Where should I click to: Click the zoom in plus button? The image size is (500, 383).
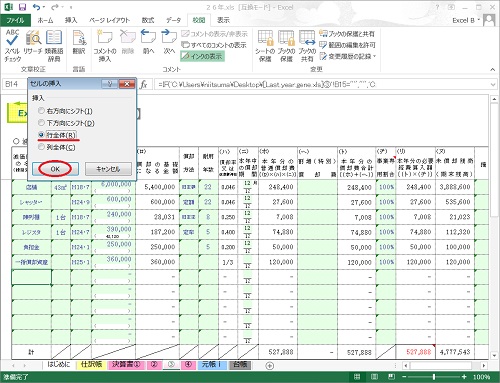point(464,377)
